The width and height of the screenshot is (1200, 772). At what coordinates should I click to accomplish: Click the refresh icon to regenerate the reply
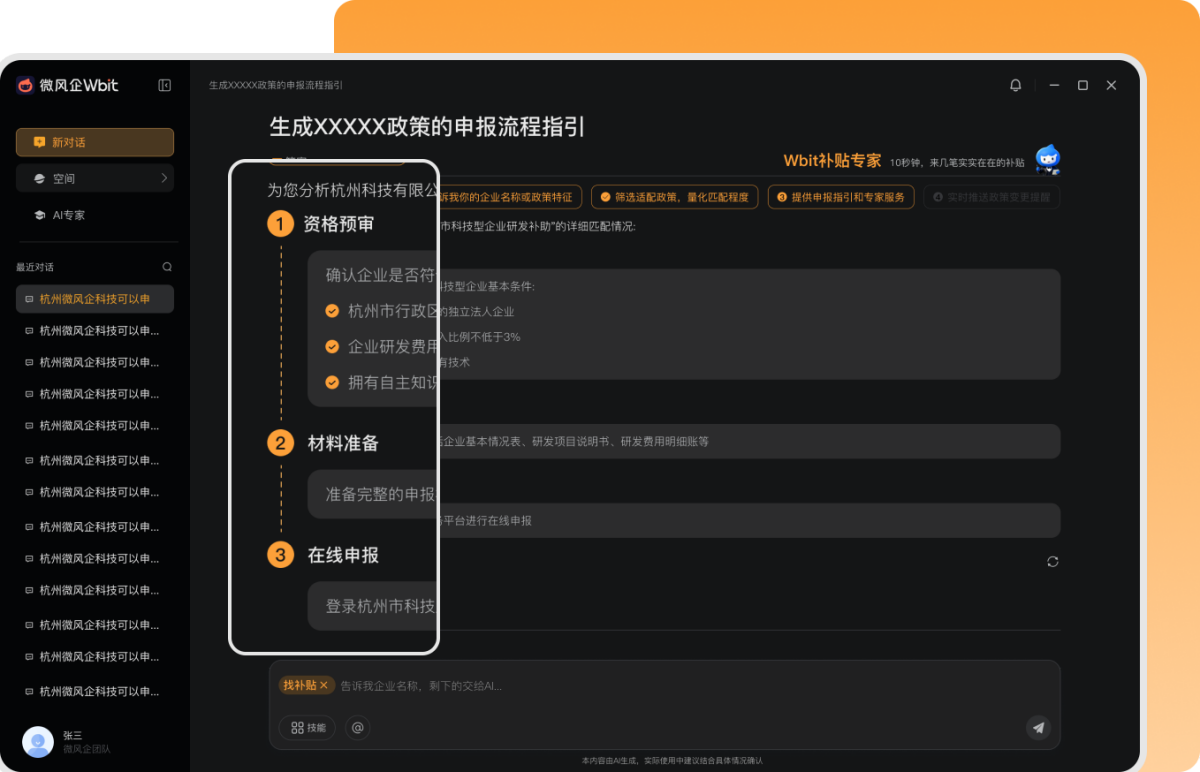pos(1052,561)
